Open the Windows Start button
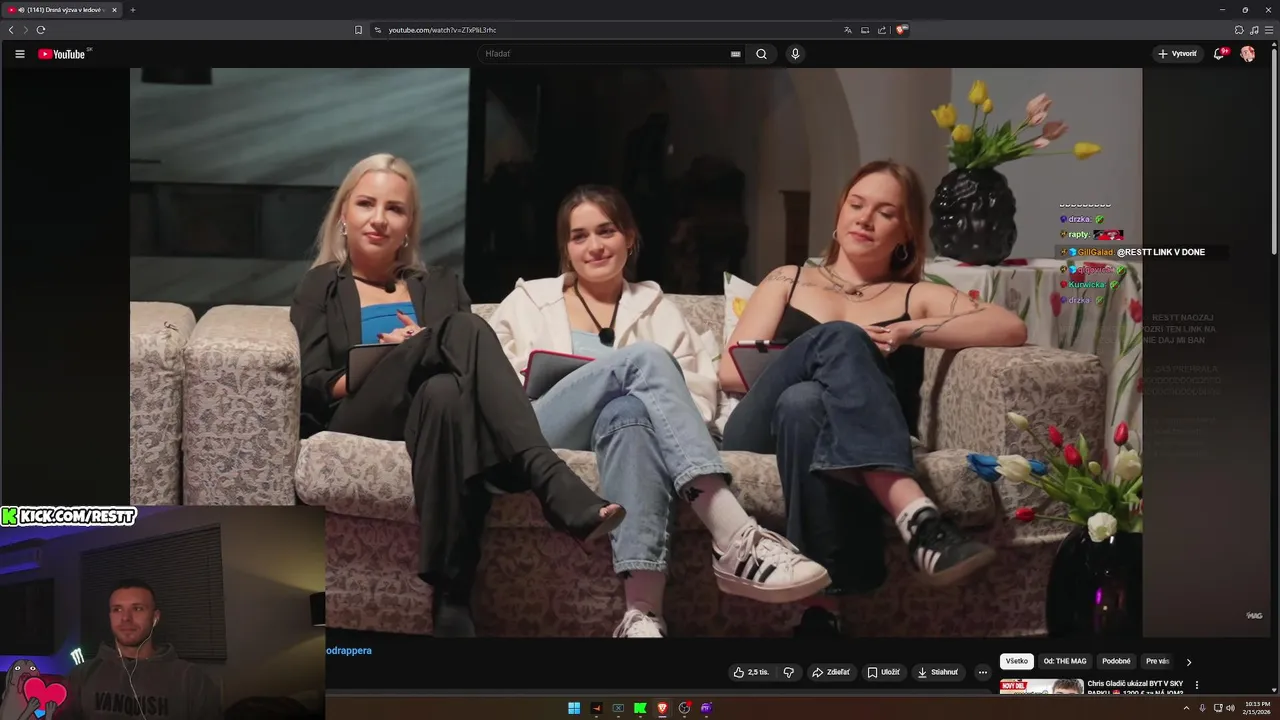The image size is (1280, 720). (574, 708)
